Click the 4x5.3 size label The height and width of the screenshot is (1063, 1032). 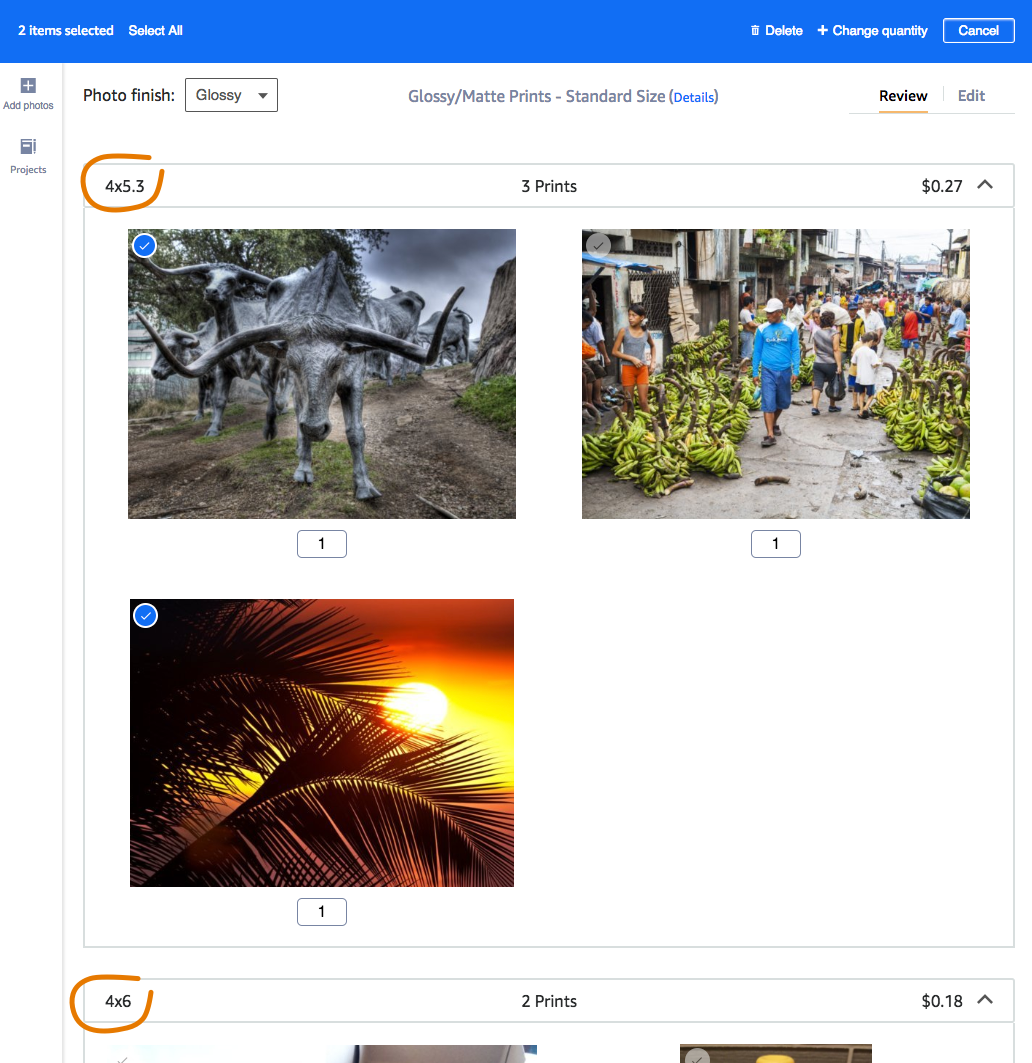point(125,186)
